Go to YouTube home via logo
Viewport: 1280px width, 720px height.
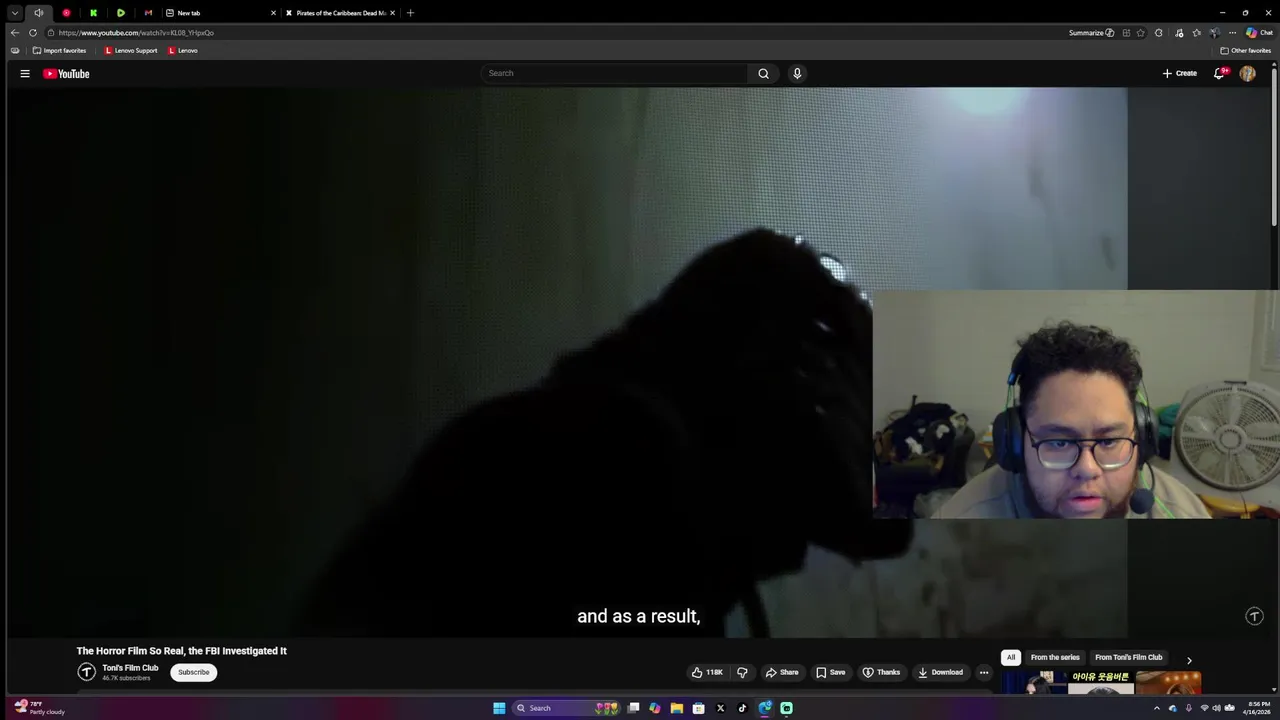(66, 73)
